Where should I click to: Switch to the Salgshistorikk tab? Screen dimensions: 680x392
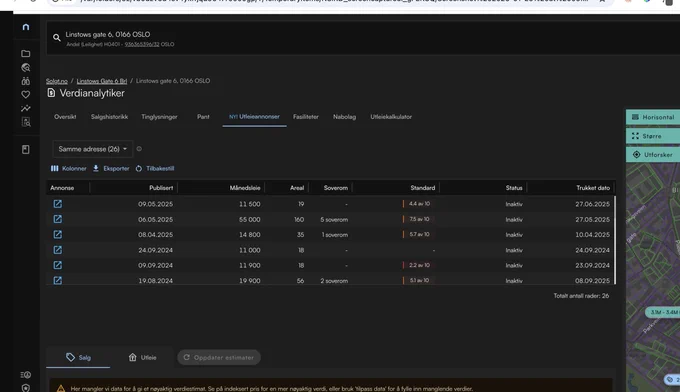coord(109,117)
